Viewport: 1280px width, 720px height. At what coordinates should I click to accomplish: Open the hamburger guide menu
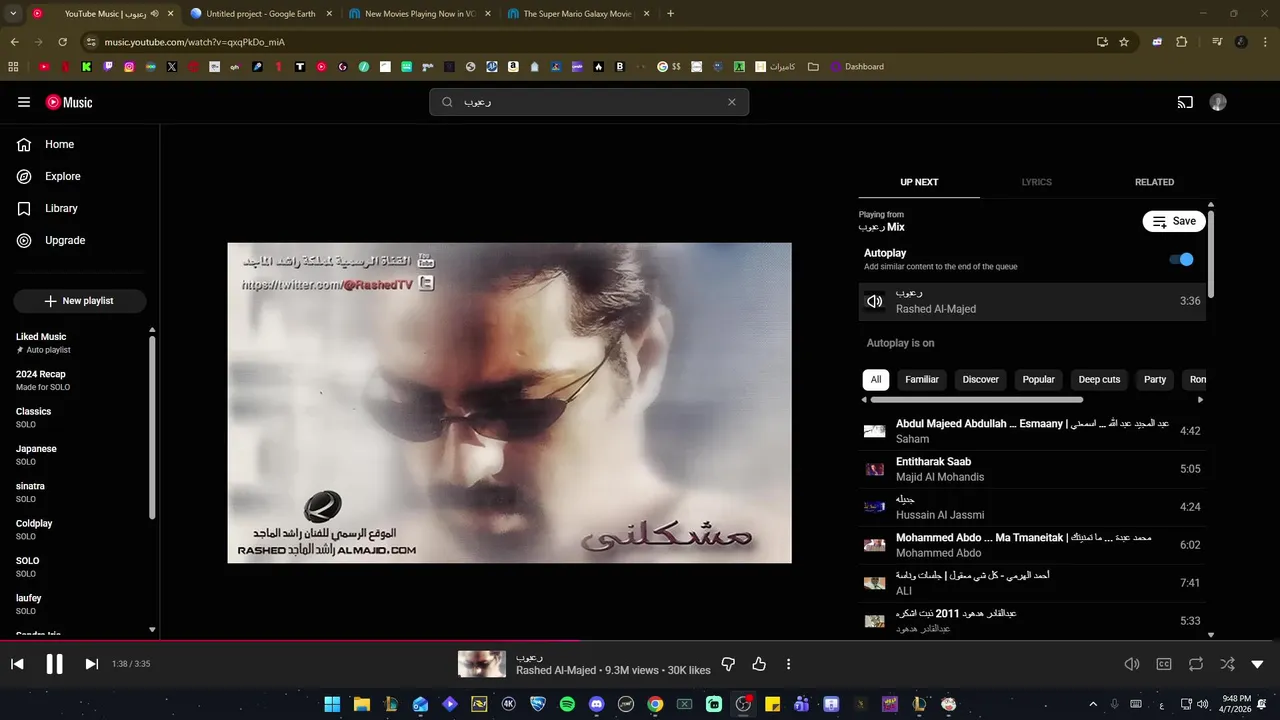(24, 102)
